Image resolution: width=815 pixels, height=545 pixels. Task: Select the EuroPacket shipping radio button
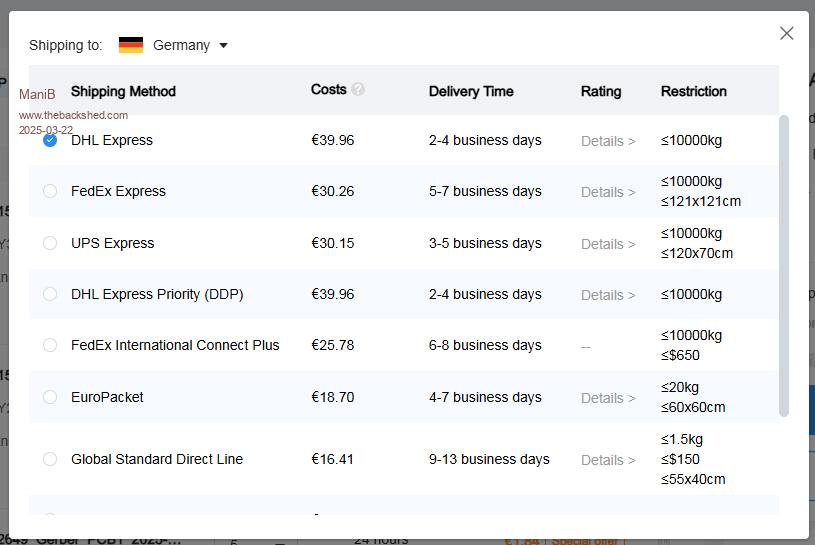50,397
